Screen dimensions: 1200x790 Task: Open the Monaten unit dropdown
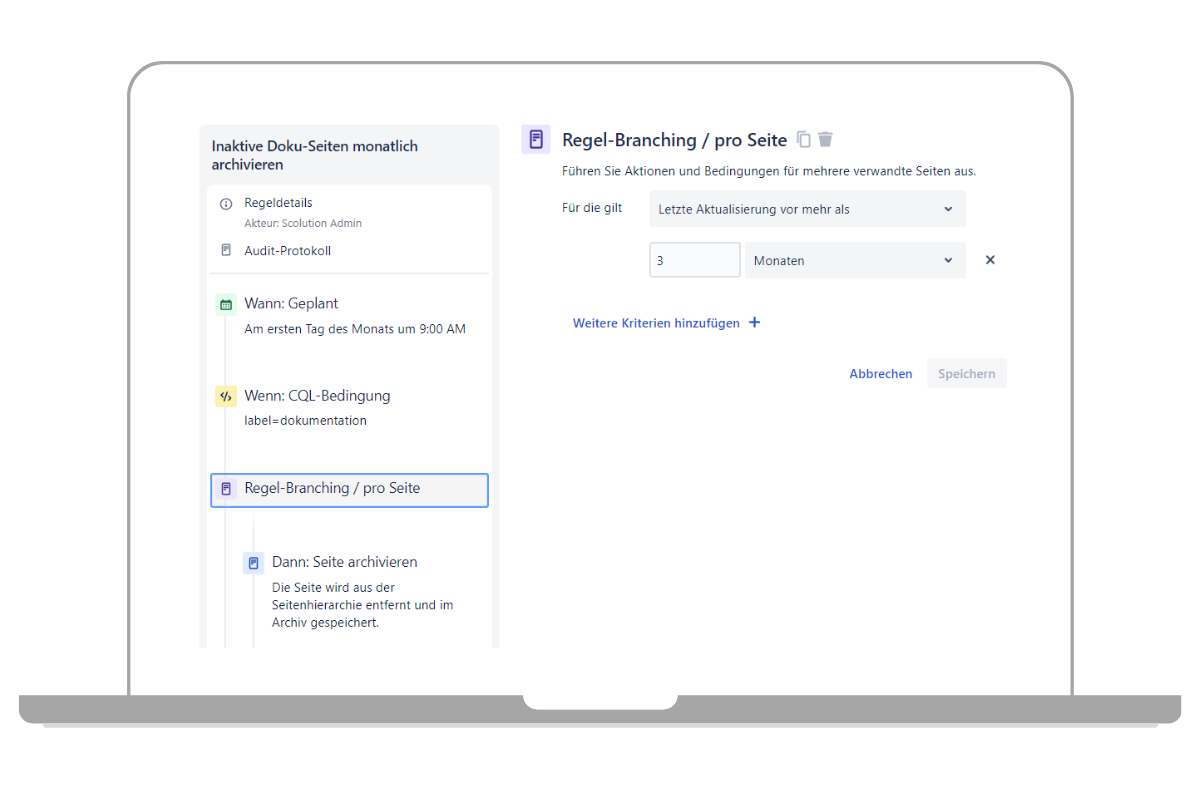click(x=855, y=260)
